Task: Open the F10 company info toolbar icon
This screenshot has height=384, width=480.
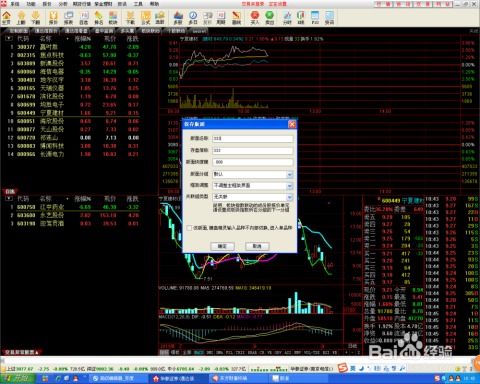Action: pyautogui.click(x=315, y=17)
